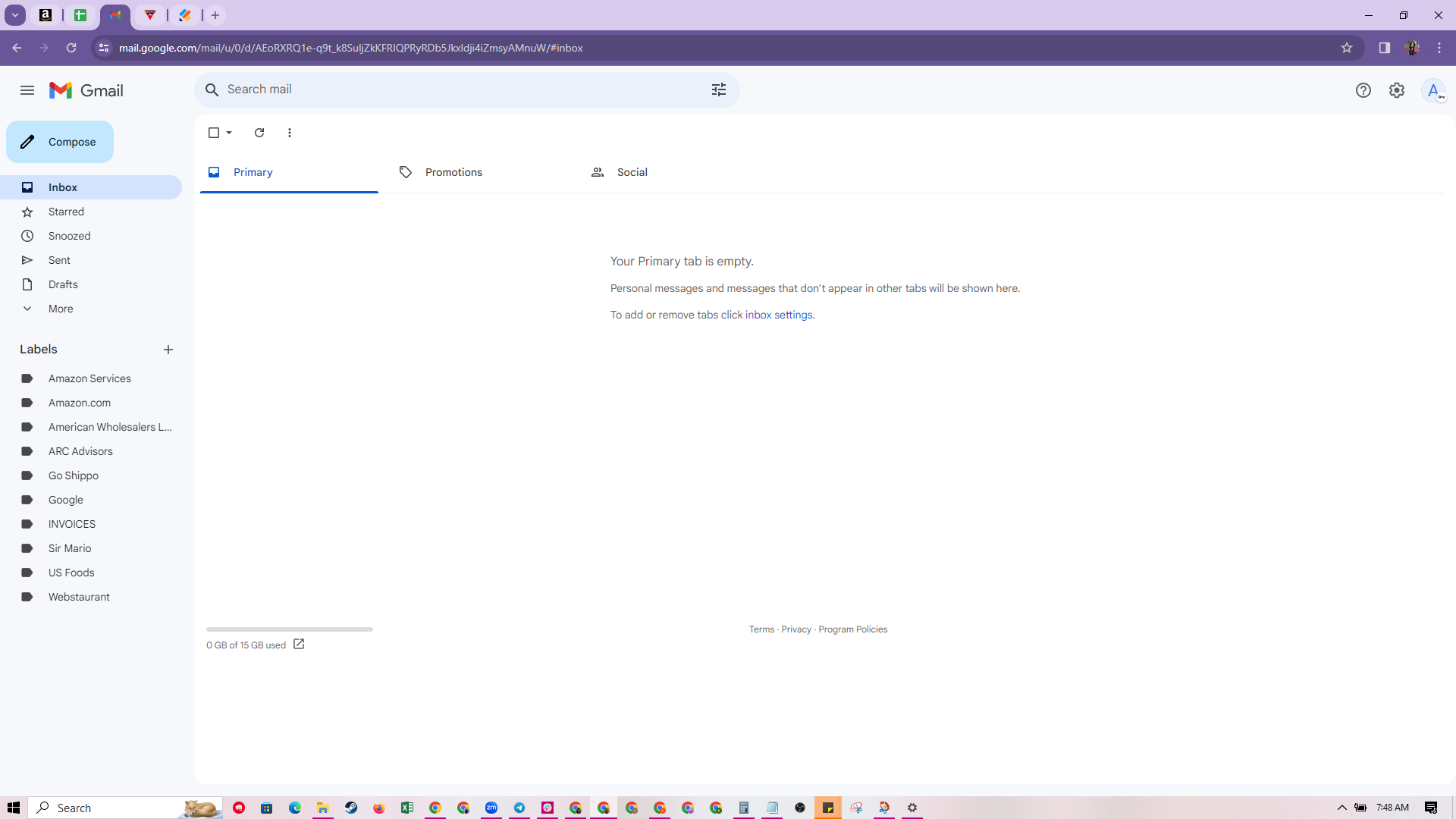Open a new browser tab
This screenshot has height=819, width=1456.
215,15
